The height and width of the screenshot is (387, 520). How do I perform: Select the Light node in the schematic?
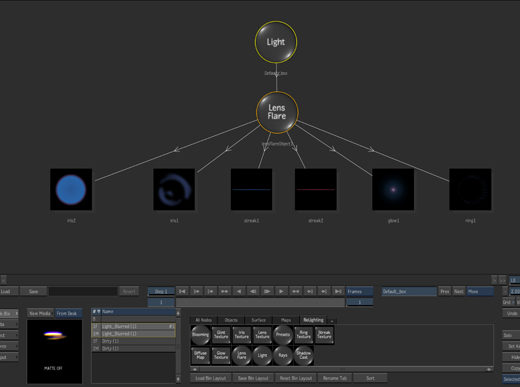point(276,42)
